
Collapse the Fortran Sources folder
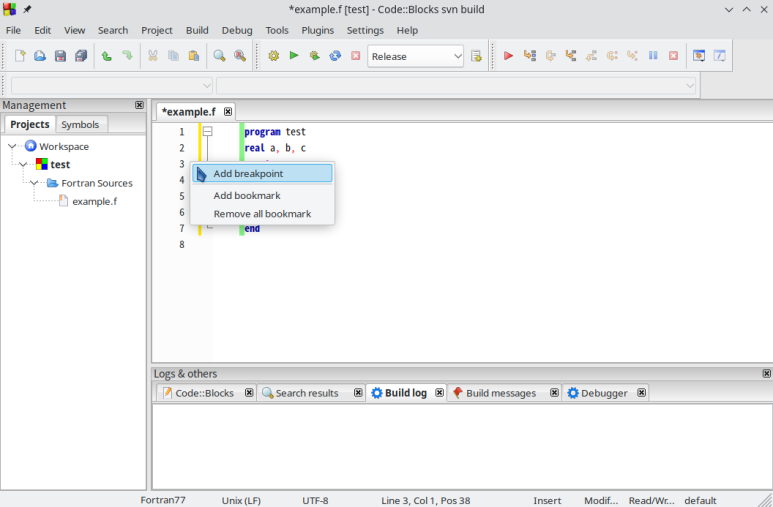point(34,183)
